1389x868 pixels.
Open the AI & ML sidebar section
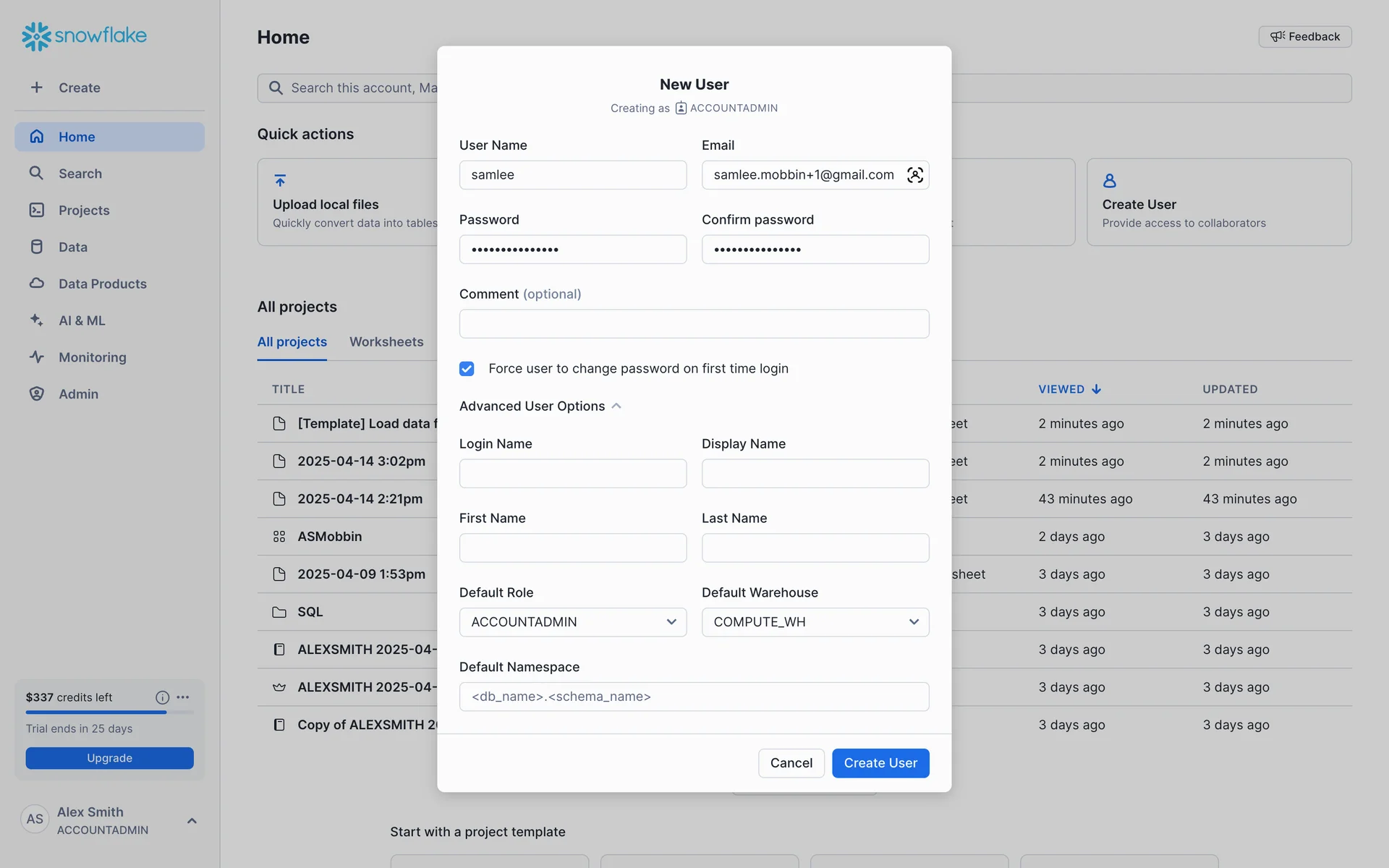81,320
